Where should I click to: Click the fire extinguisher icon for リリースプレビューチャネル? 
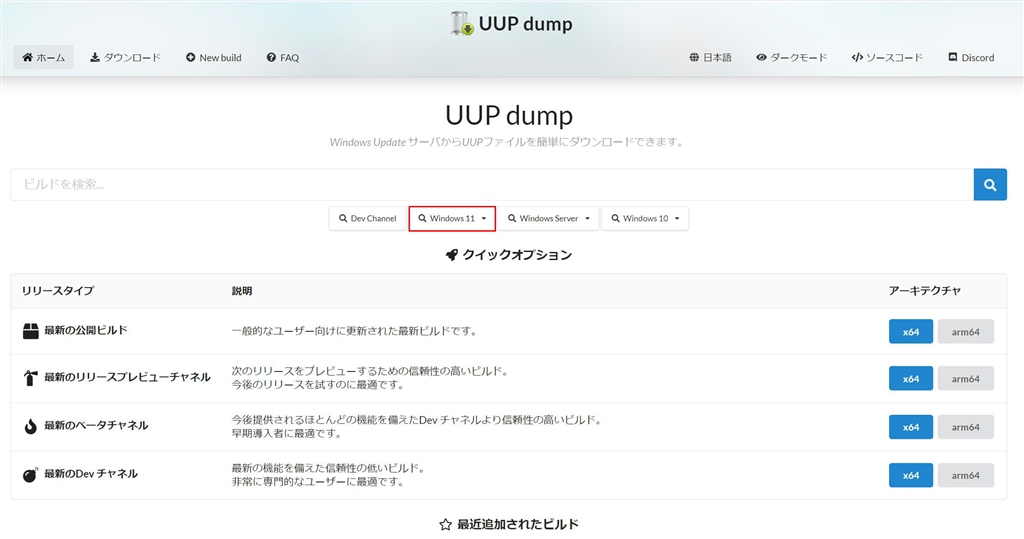tap(31, 378)
